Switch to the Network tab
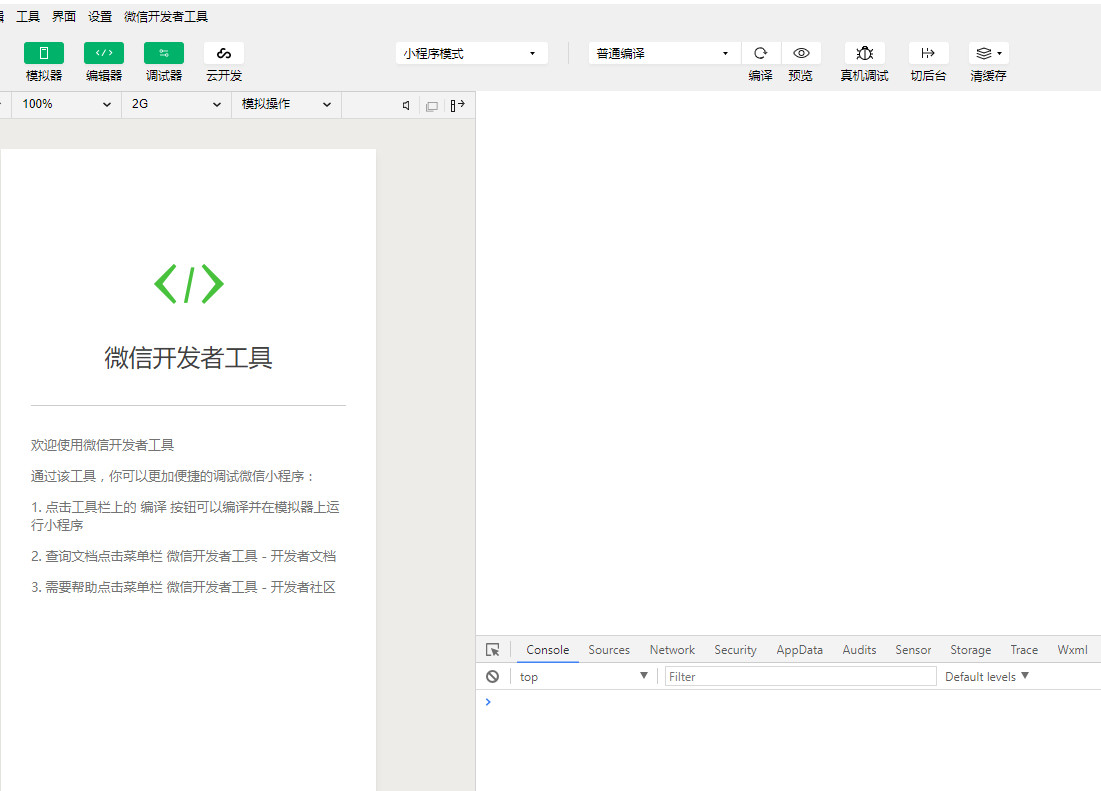The height and width of the screenshot is (791, 1101). [x=672, y=650]
